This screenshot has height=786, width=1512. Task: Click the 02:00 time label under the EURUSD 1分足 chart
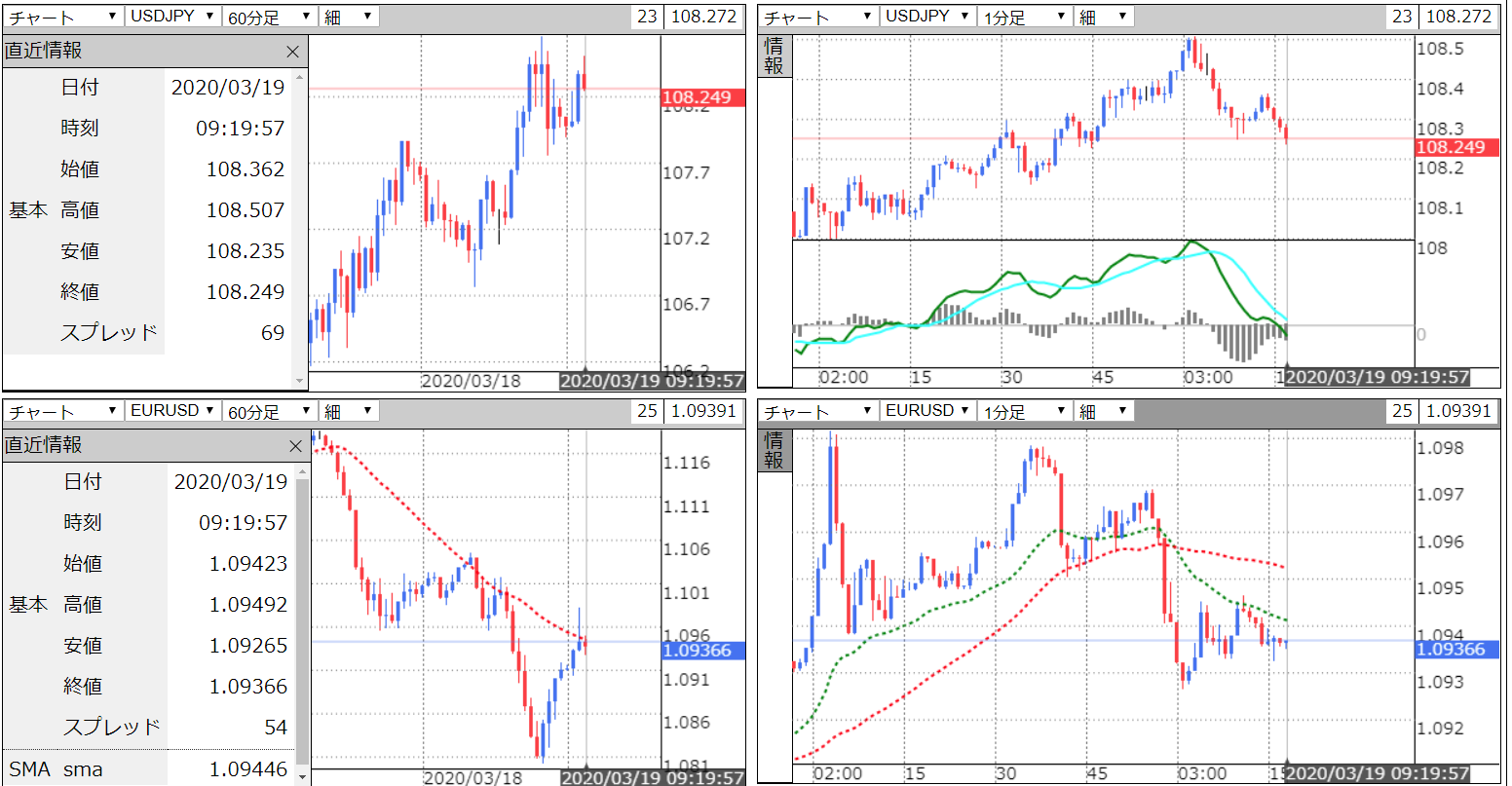pos(838,773)
